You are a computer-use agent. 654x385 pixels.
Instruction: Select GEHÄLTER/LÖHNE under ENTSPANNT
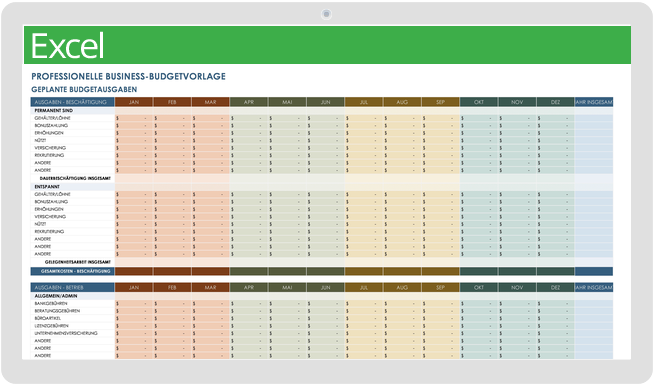pyautogui.click(x=53, y=194)
